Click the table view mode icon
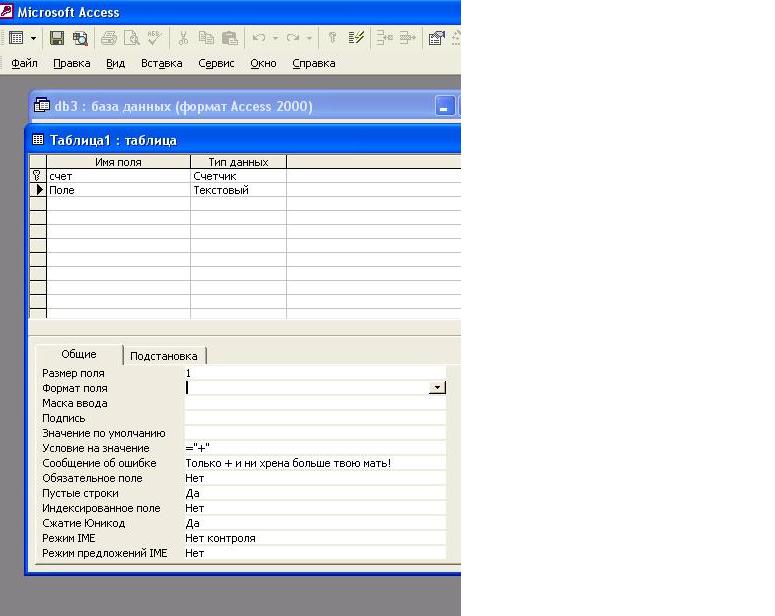 pyautogui.click(x=16, y=38)
